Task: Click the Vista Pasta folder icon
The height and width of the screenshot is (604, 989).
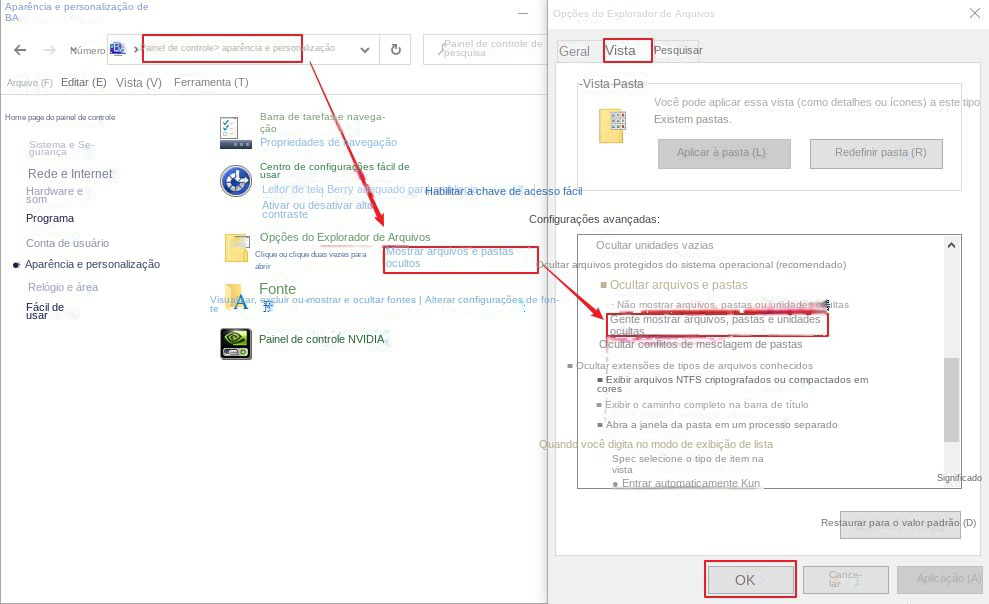Action: (611, 126)
